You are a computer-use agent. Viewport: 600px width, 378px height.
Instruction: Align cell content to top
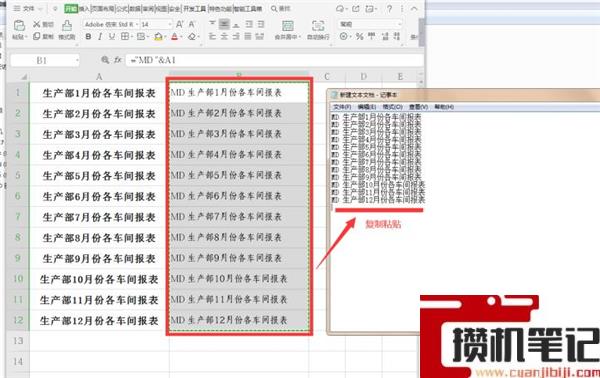click(212, 24)
